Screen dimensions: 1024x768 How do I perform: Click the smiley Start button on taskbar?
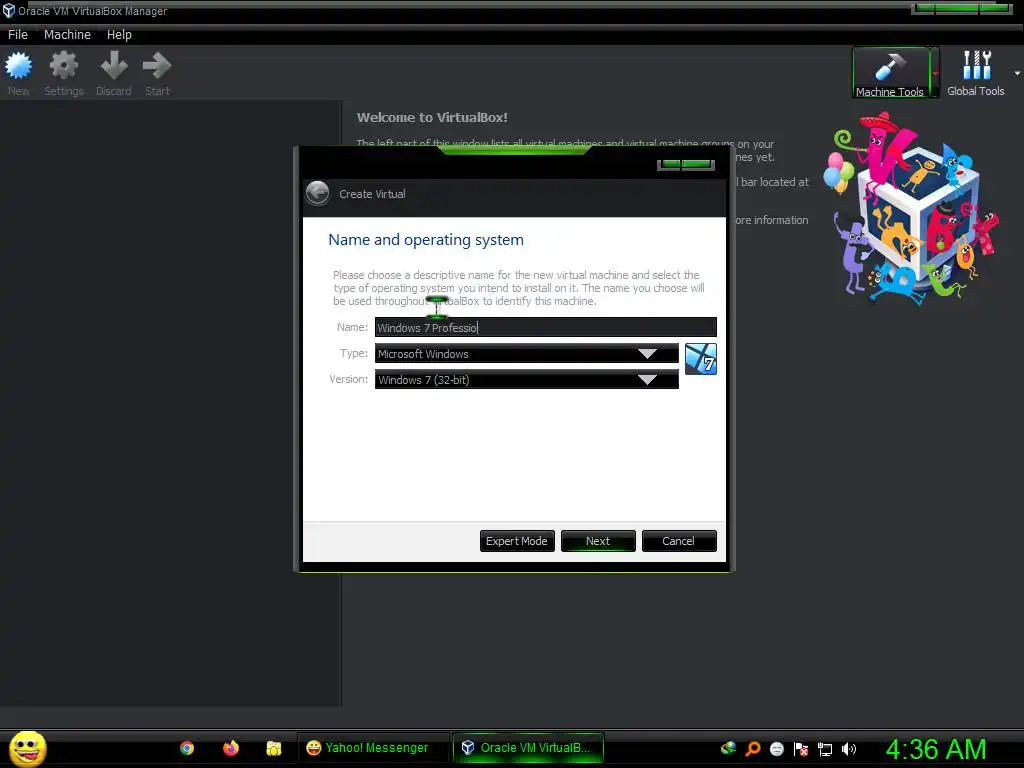pyautogui.click(x=27, y=748)
